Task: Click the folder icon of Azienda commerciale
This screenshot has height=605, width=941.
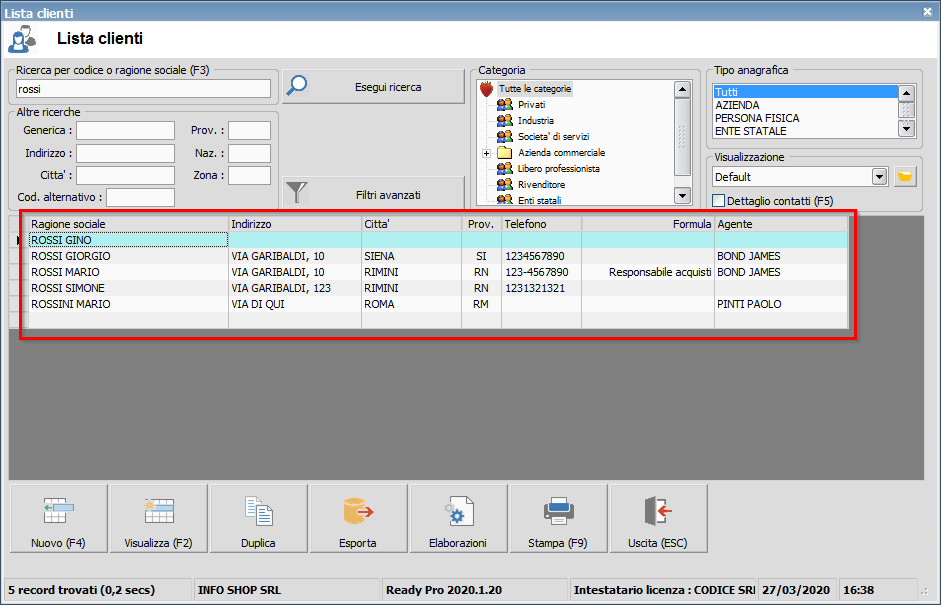Action: point(505,152)
